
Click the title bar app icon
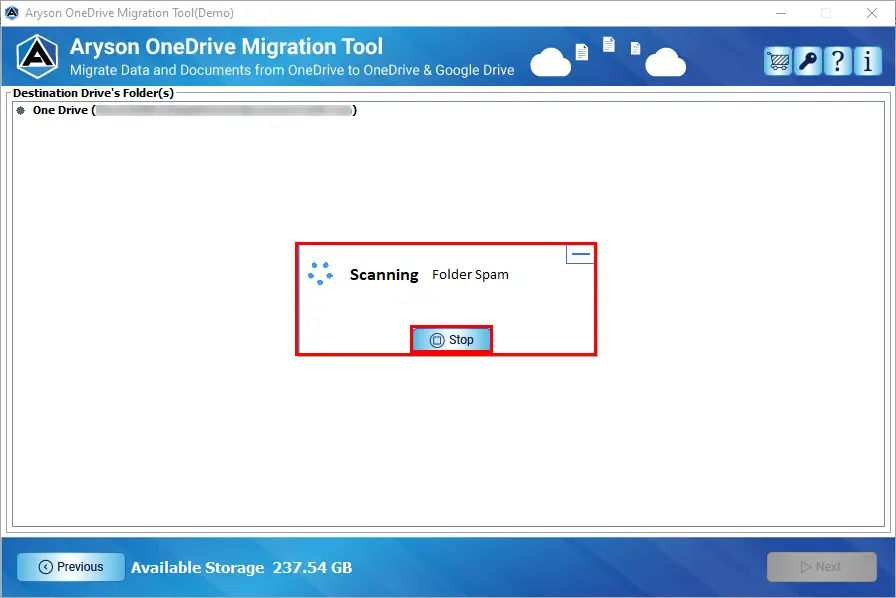(x=11, y=13)
